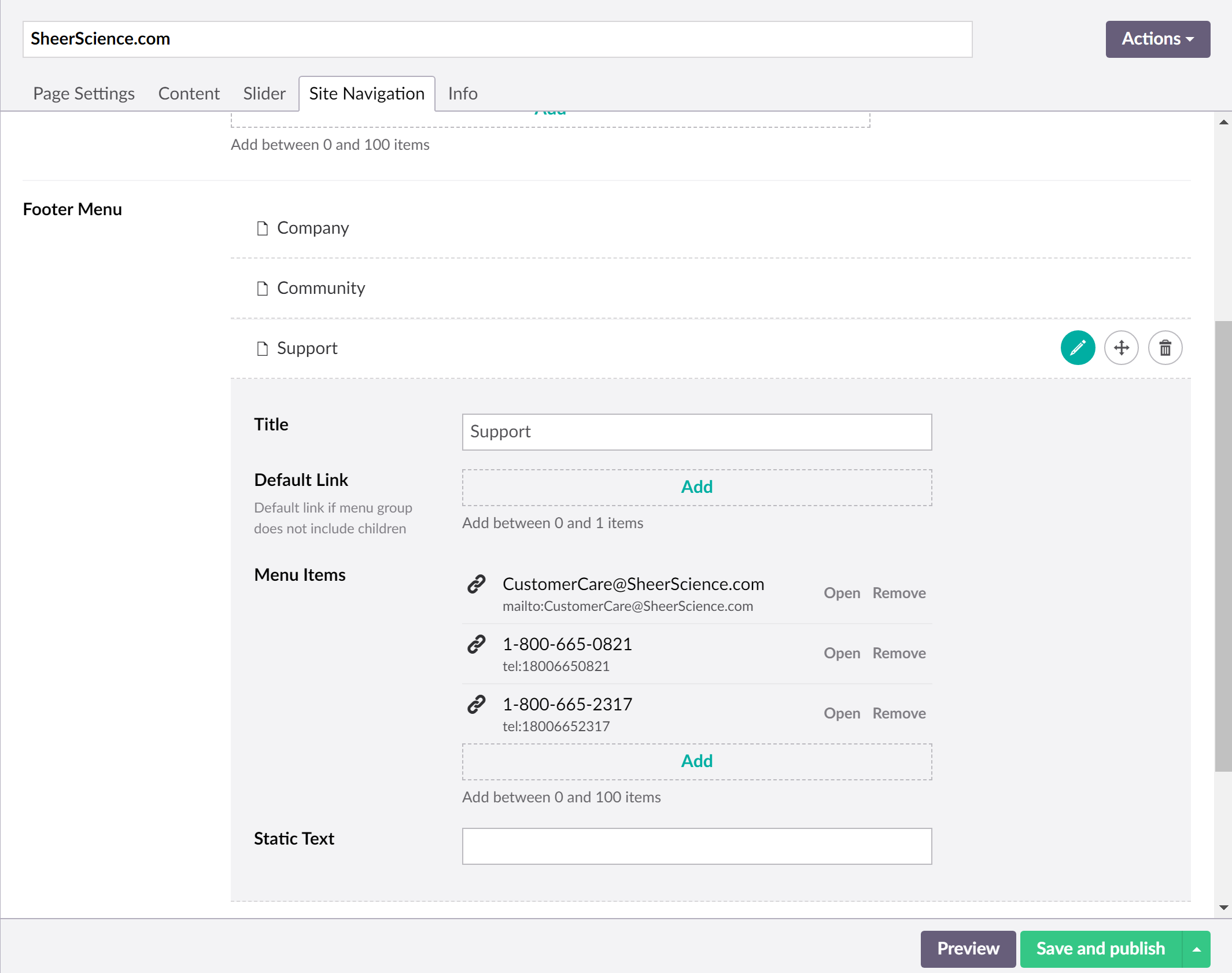Add a Default Link item

(x=696, y=488)
